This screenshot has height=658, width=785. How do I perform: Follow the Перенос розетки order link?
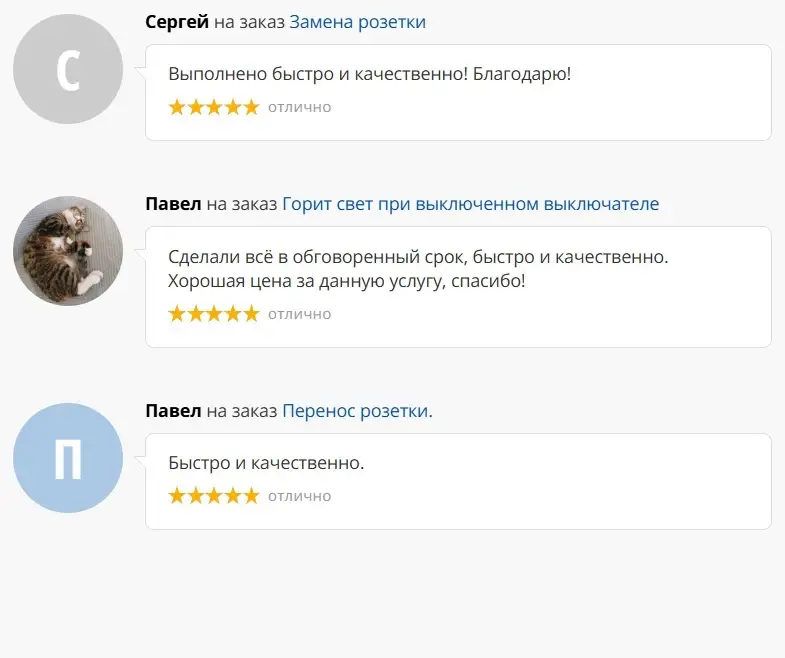pos(357,411)
